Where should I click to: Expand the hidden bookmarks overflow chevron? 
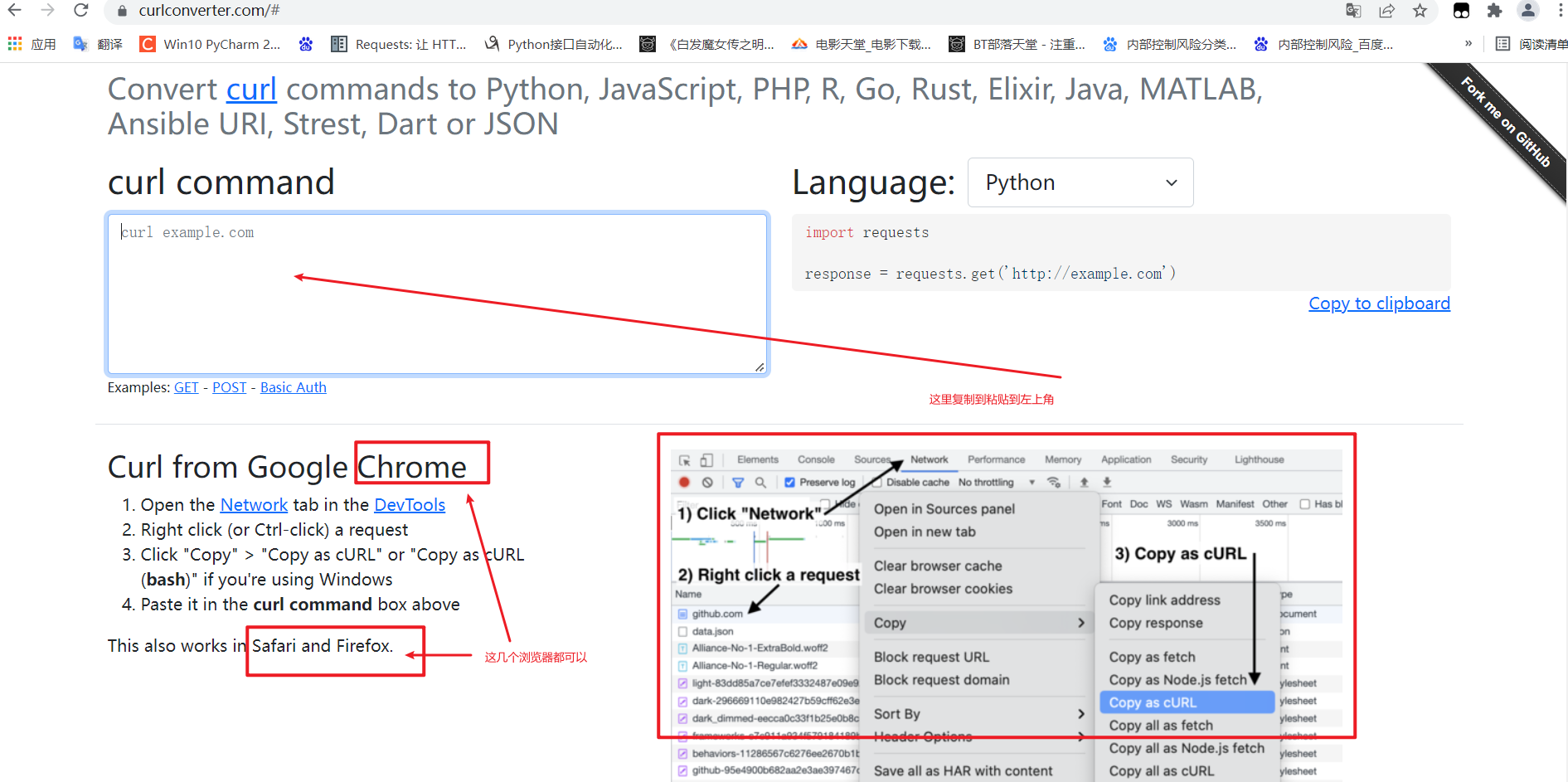(x=1468, y=43)
